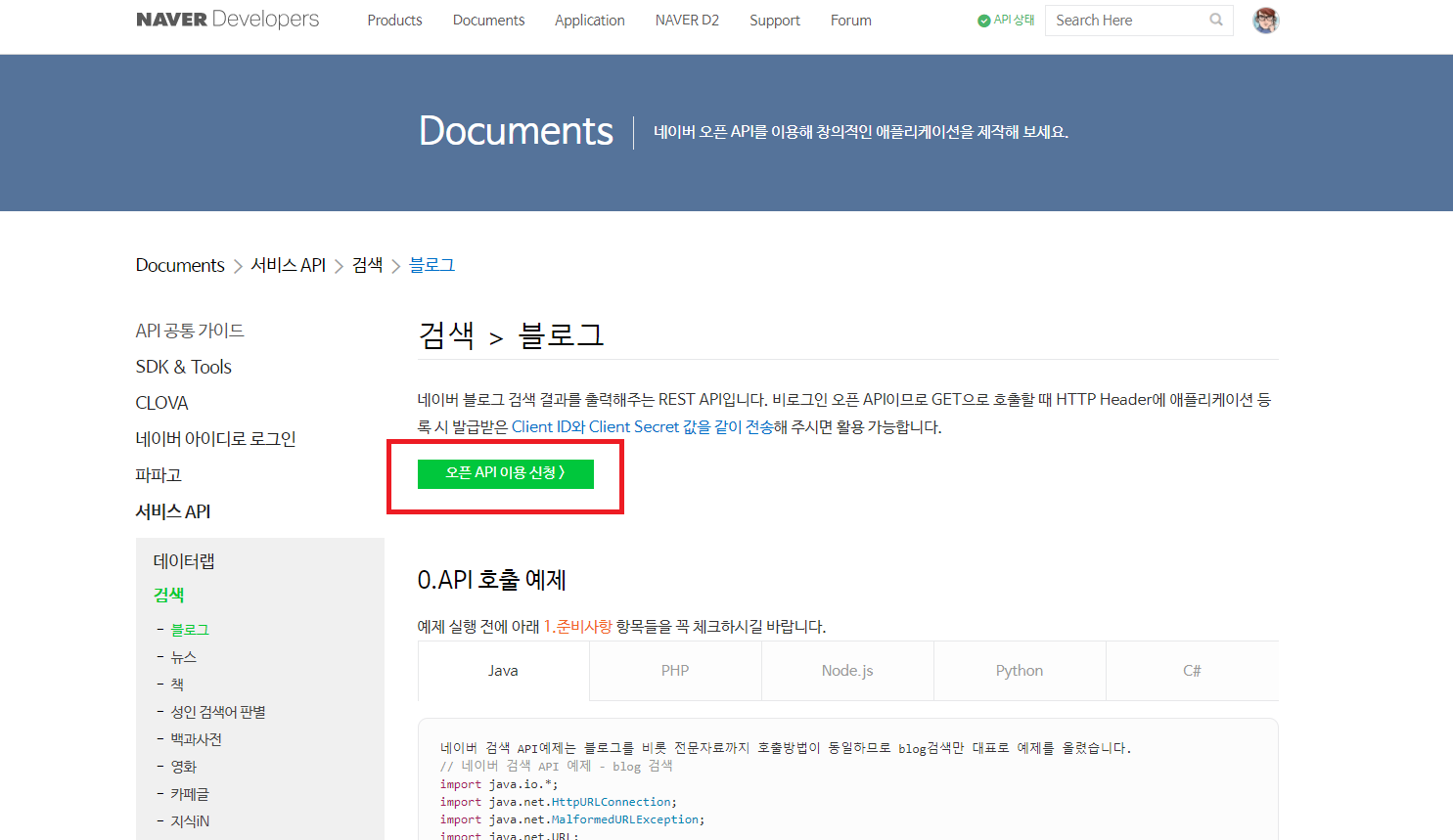Select 카페글 in the sidebar list
Screen dimensions: 1453x840
point(190,794)
